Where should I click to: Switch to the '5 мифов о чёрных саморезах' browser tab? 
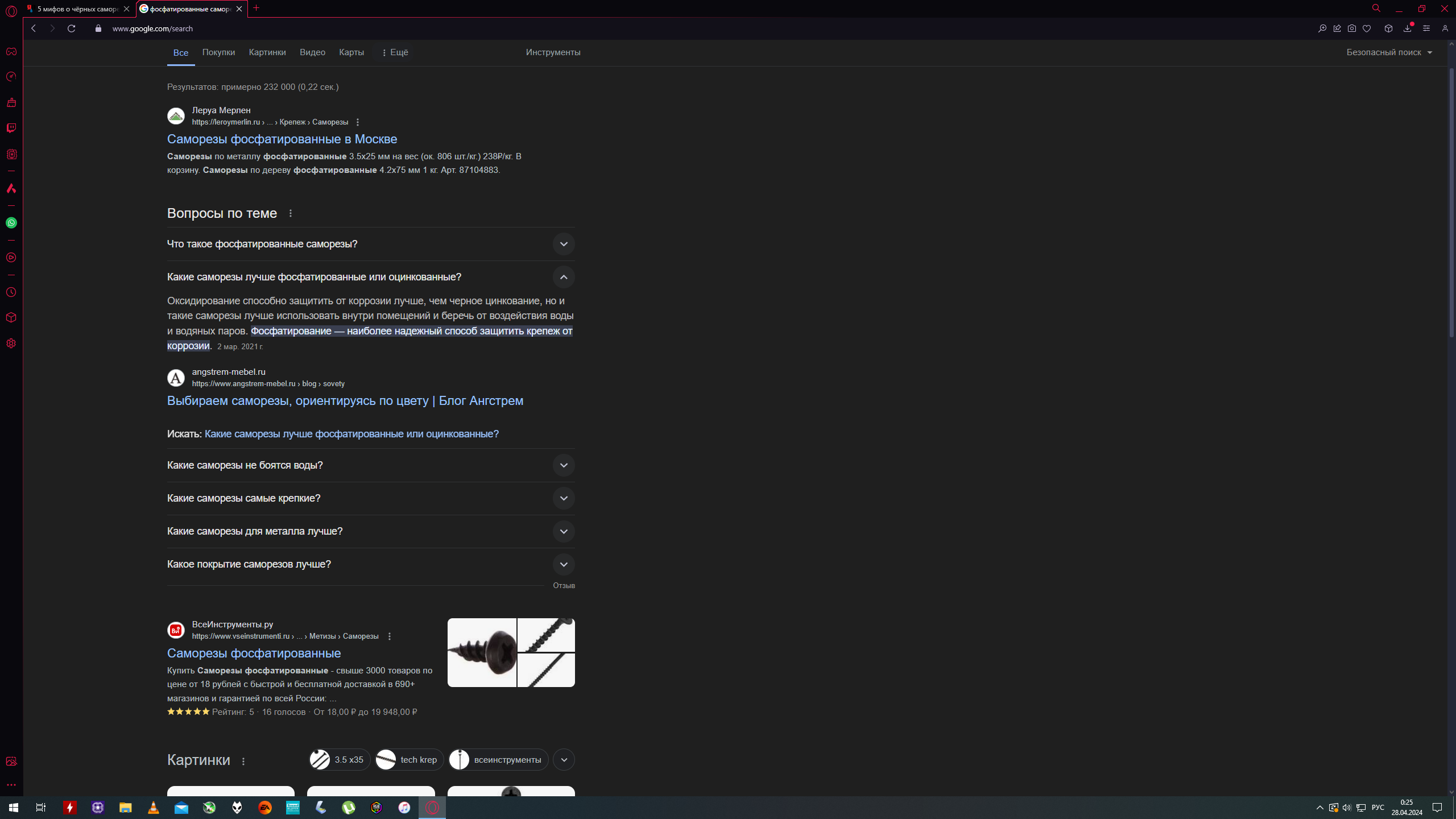click(x=78, y=9)
